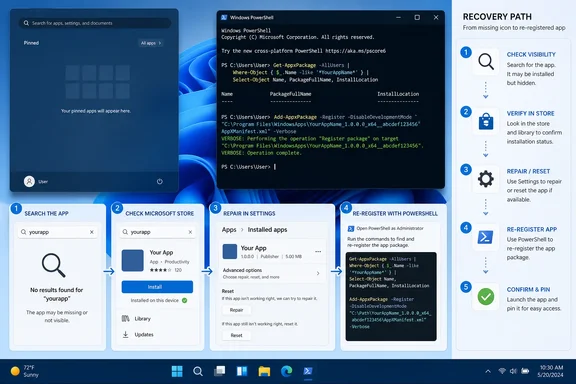Click the battery tray icon
This screenshot has width=576, height=384.
tap(525, 371)
